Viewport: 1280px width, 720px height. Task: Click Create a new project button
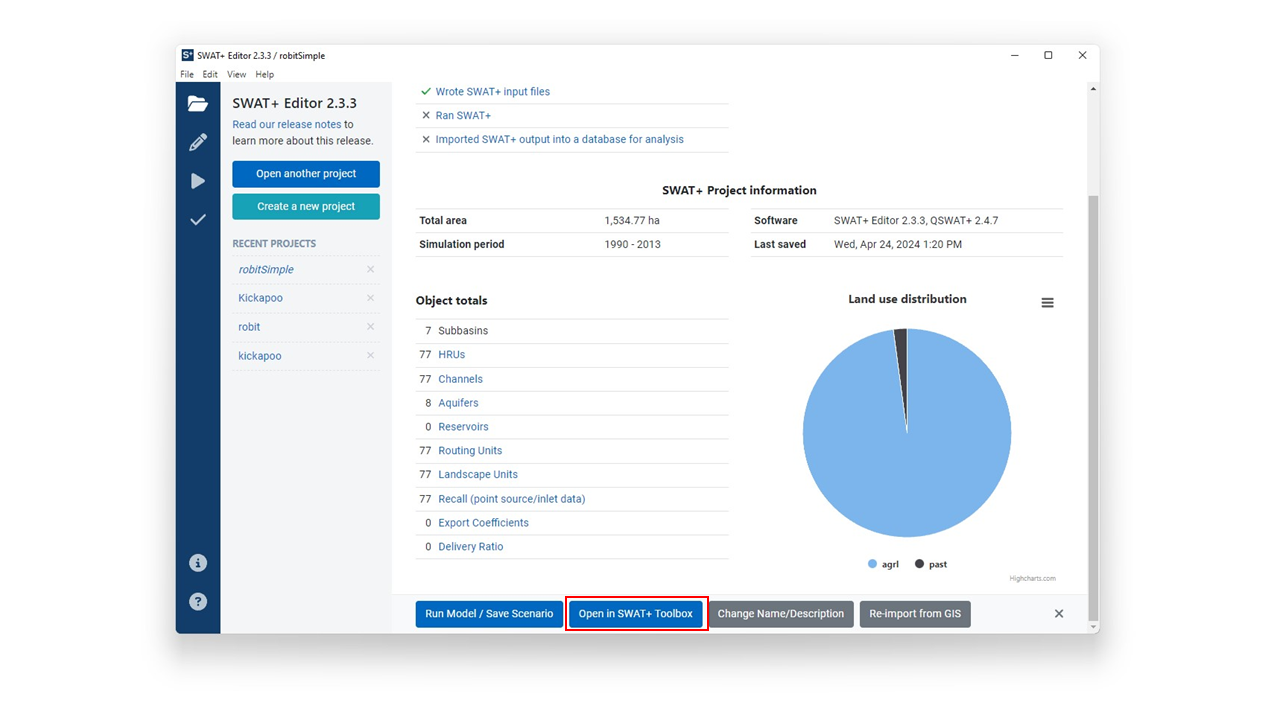306,207
